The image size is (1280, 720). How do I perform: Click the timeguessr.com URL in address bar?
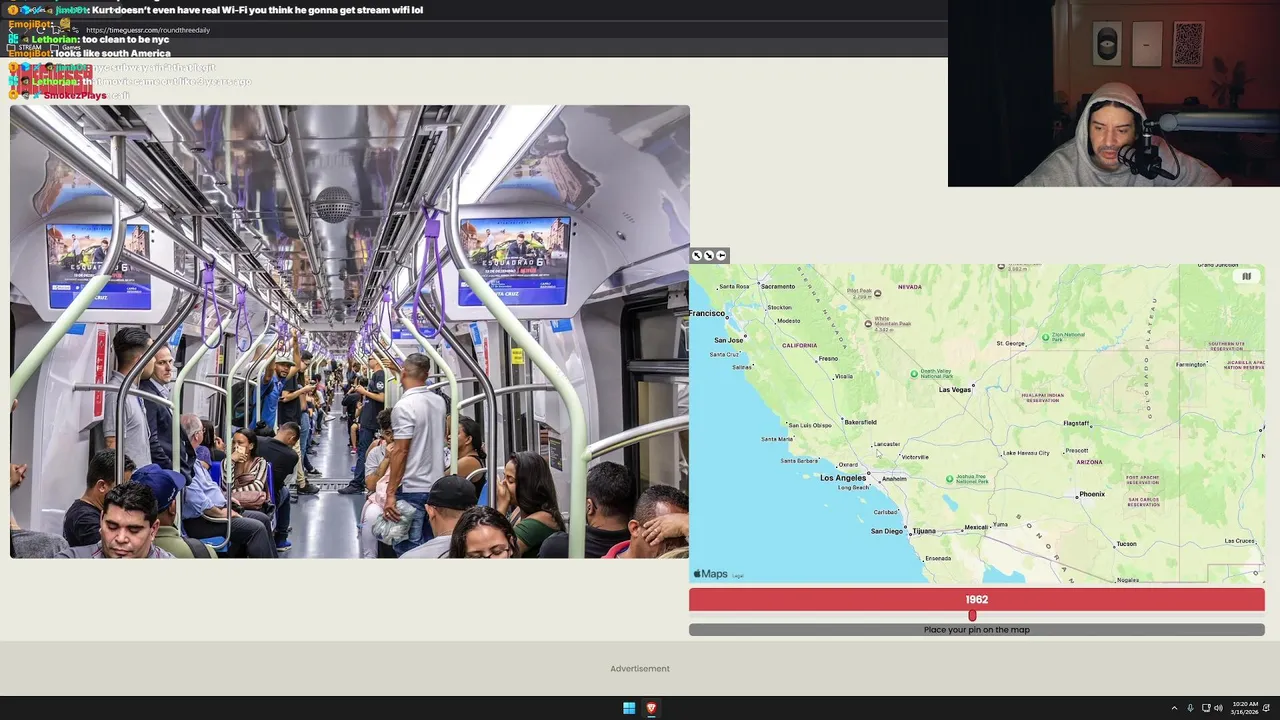(148, 30)
